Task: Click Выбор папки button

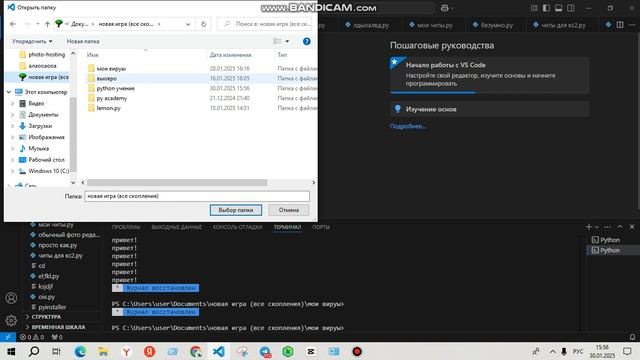Action: coord(236,210)
